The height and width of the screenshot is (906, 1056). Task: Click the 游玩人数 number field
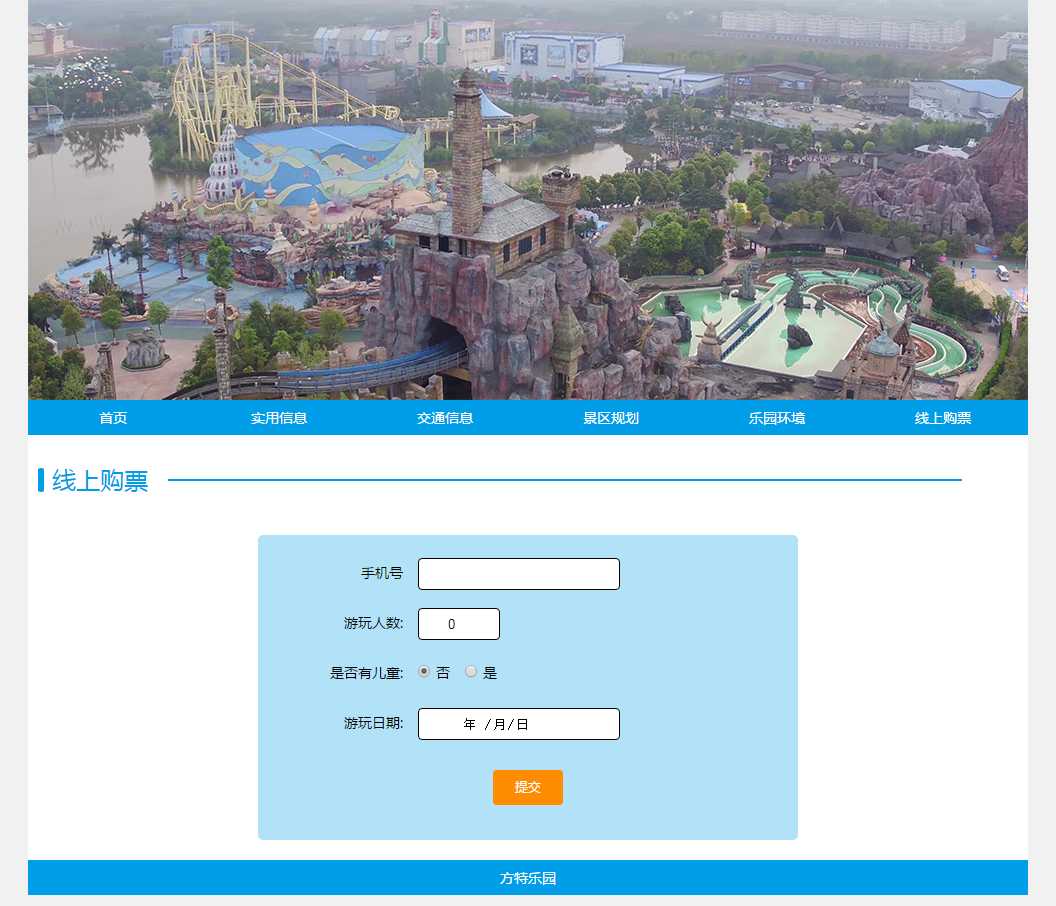click(x=458, y=624)
